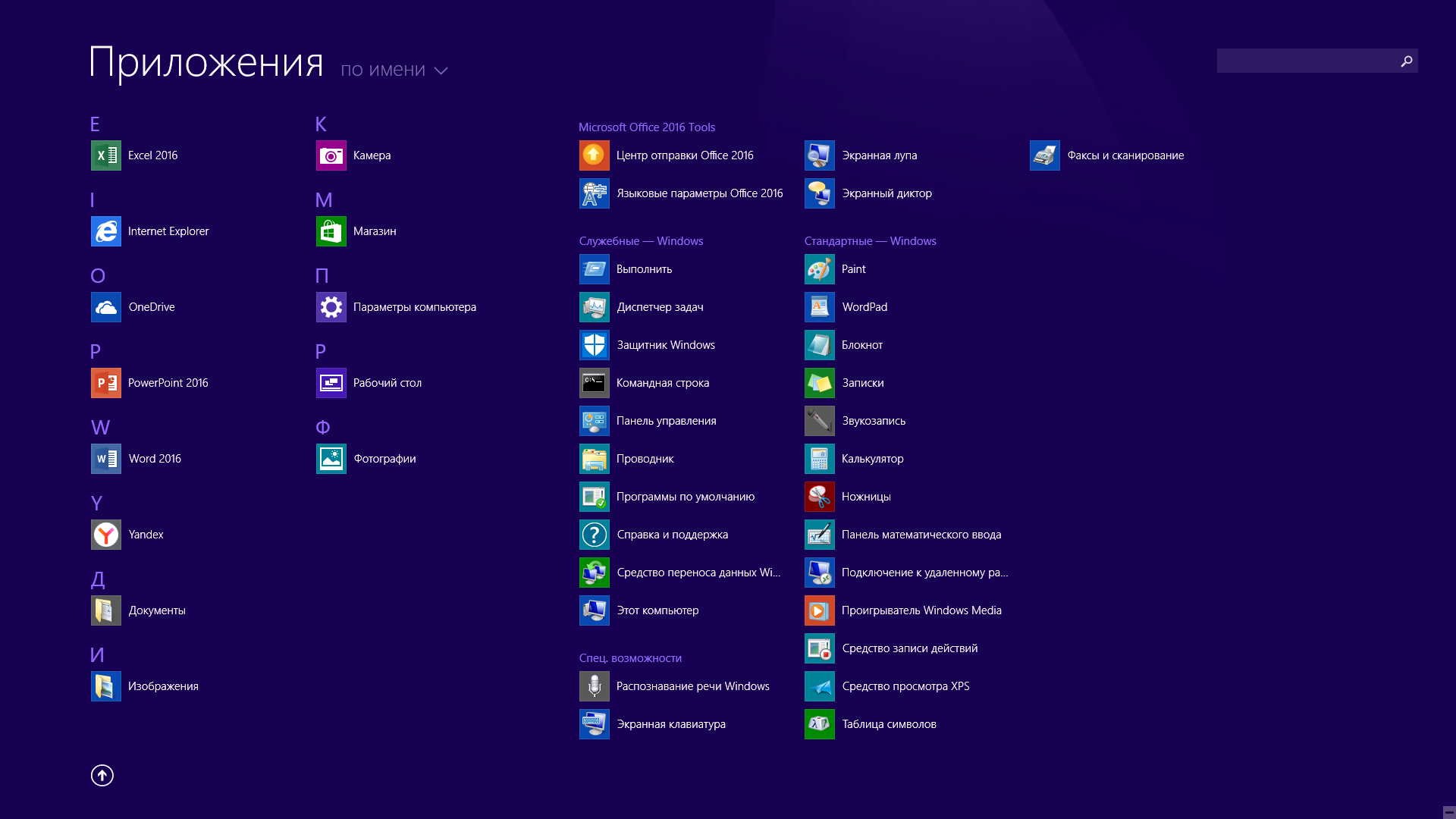Launch the Командная строка command prompt icon
The height and width of the screenshot is (819, 1456).
pyautogui.click(x=594, y=383)
